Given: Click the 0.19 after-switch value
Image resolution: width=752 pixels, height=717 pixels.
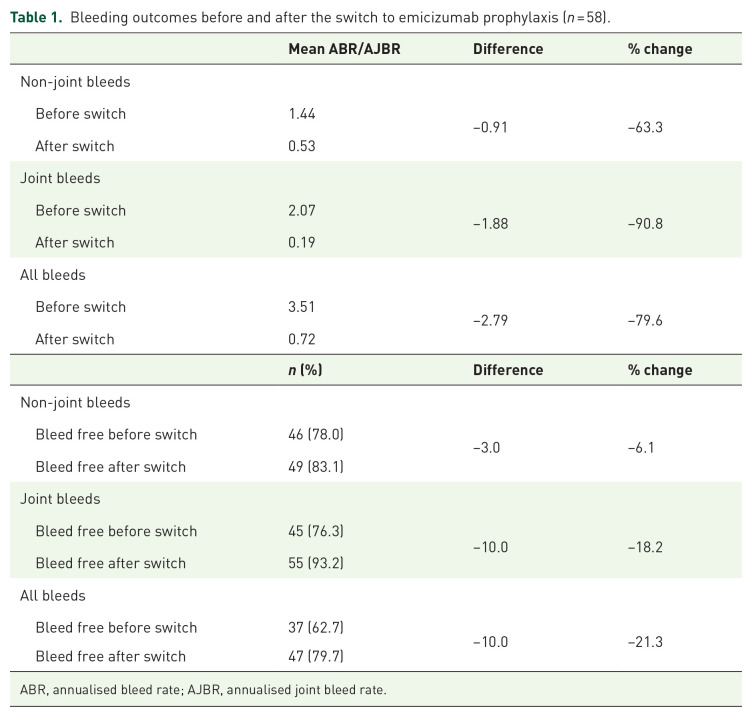Looking at the screenshot, I should coord(303,242).
